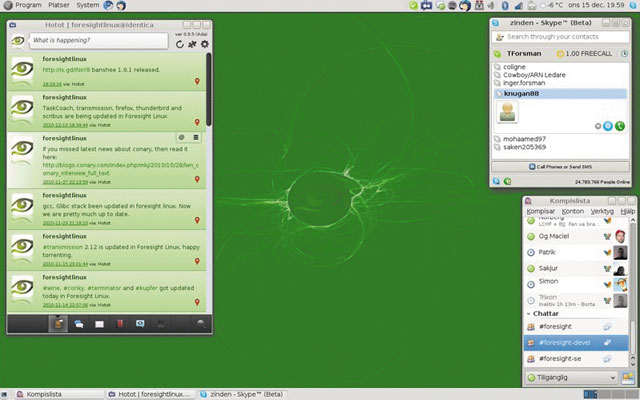Open the search magnifier tab in Hotot
This screenshot has width=640, height=400.
tap(201, 324)
